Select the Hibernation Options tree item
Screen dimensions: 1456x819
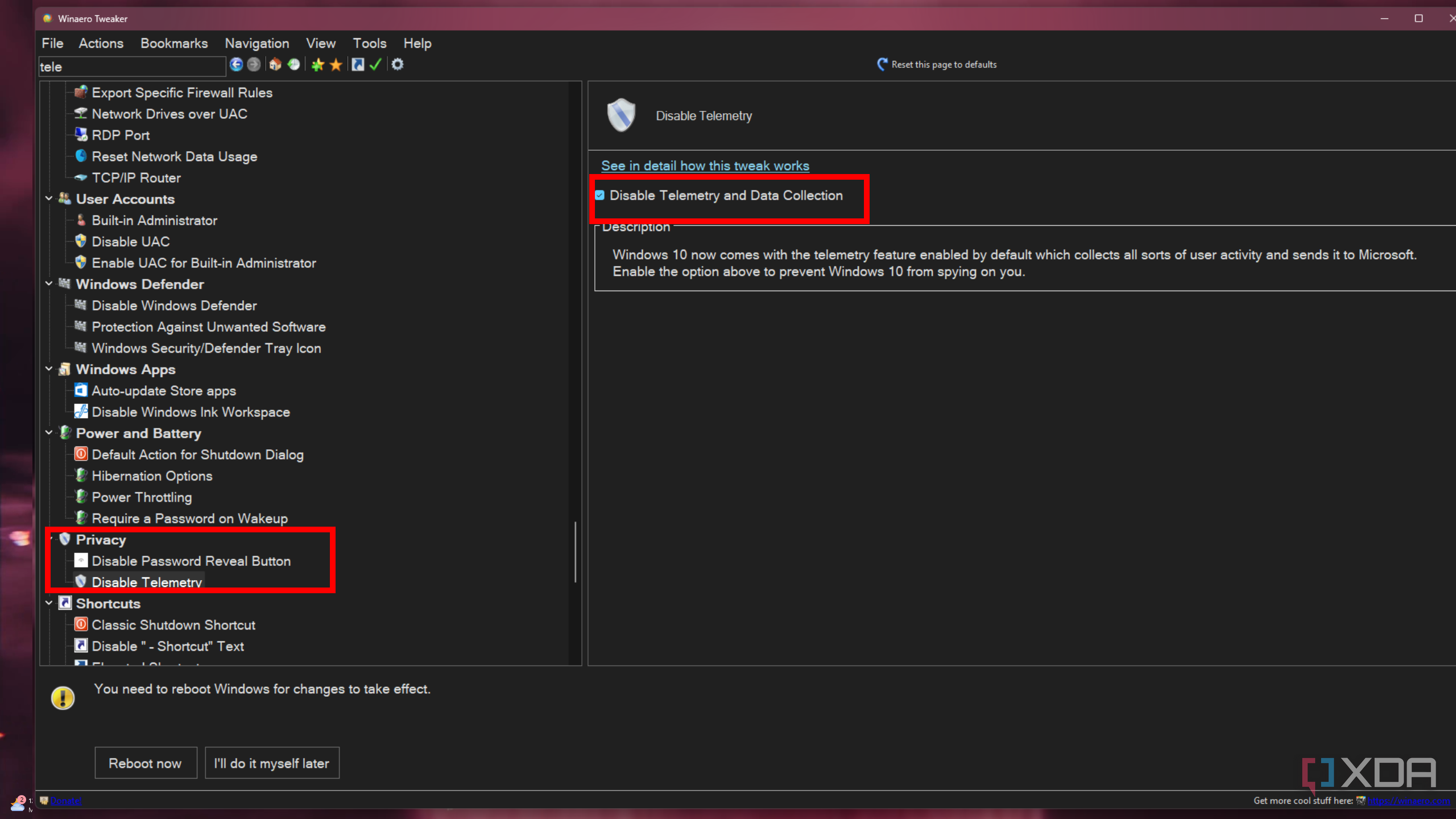pyautogui.click(x=152, y=475)
